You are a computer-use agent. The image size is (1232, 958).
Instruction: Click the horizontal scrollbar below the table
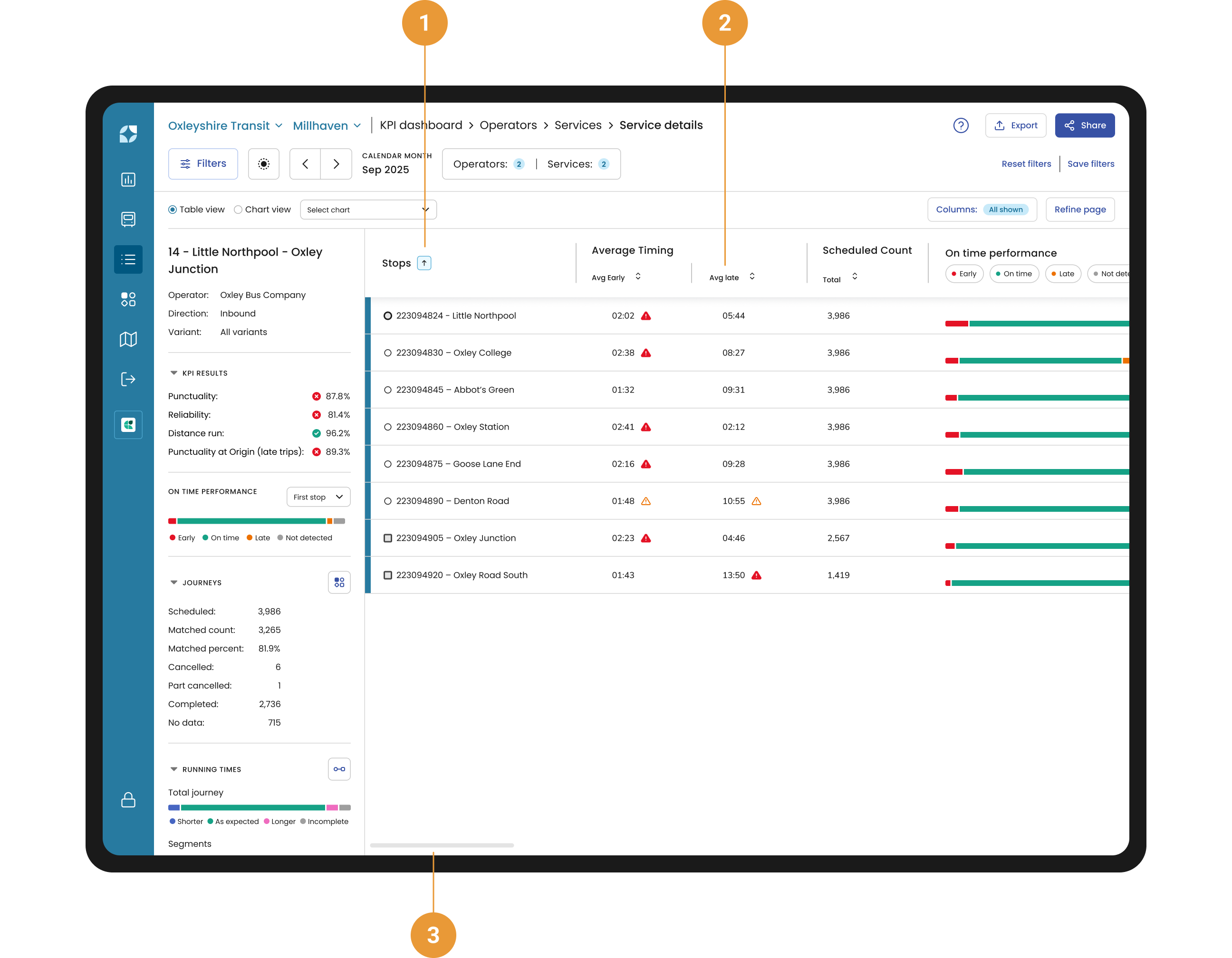pos(442,845)
